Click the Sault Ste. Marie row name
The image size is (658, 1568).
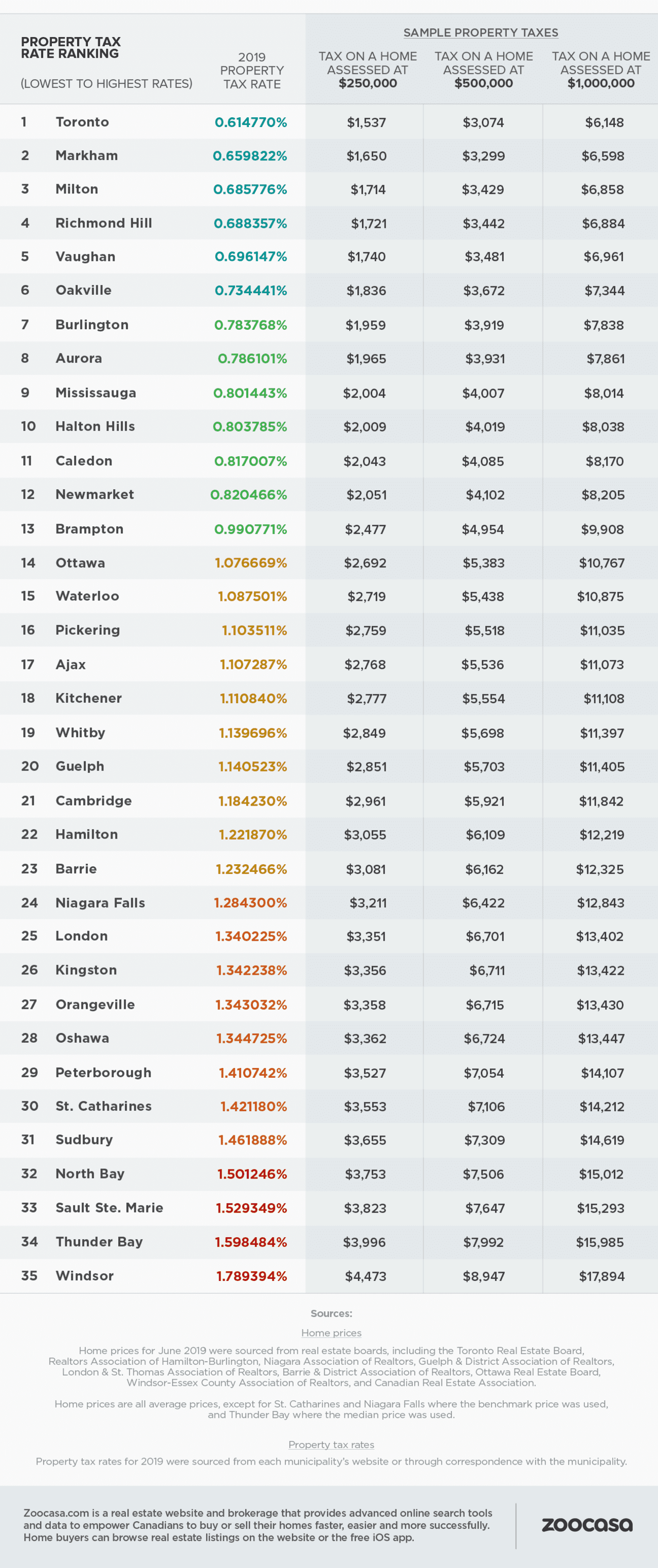(109, 1208)
